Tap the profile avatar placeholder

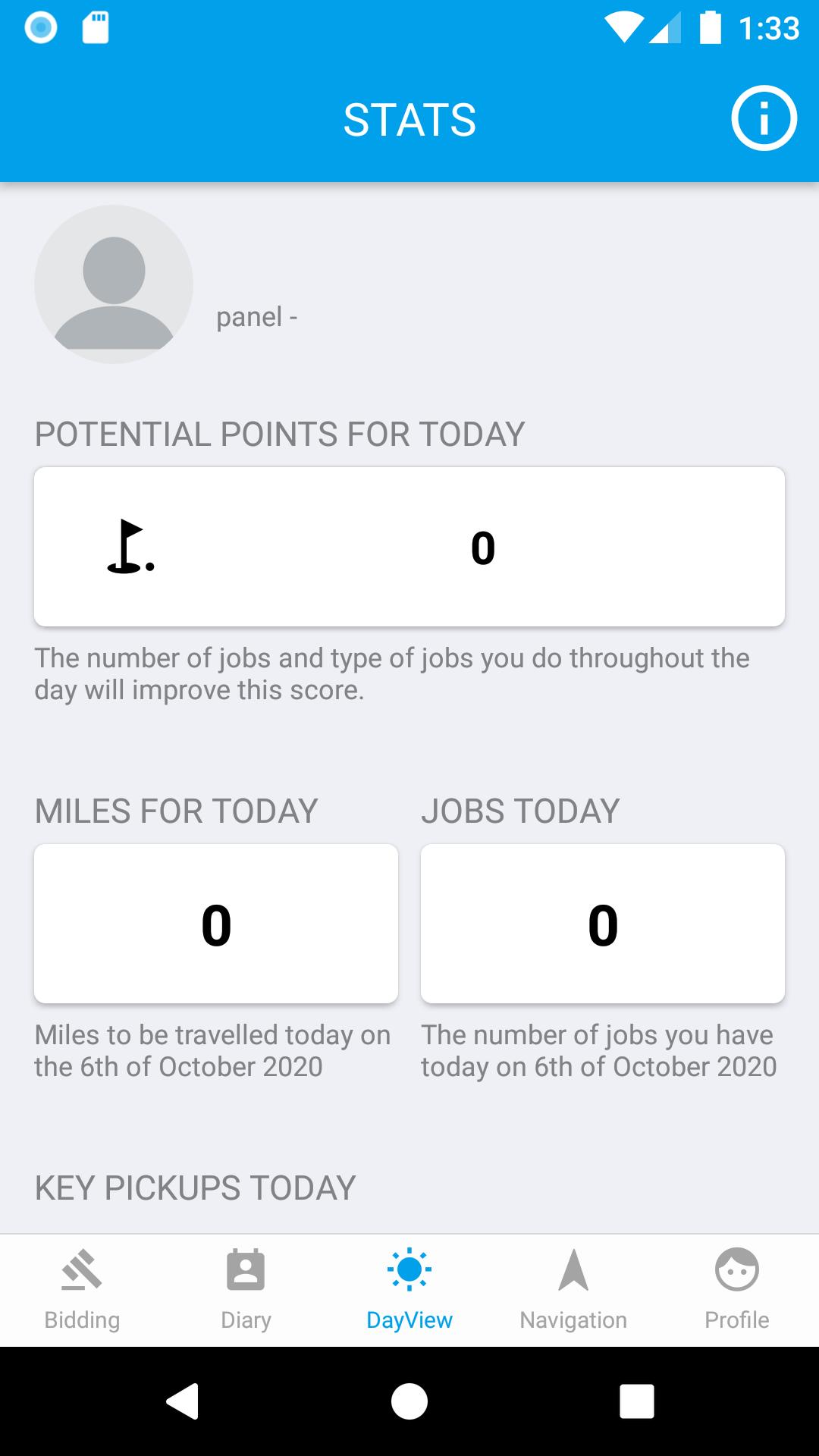pyautogui.click(x=114, y=284)
